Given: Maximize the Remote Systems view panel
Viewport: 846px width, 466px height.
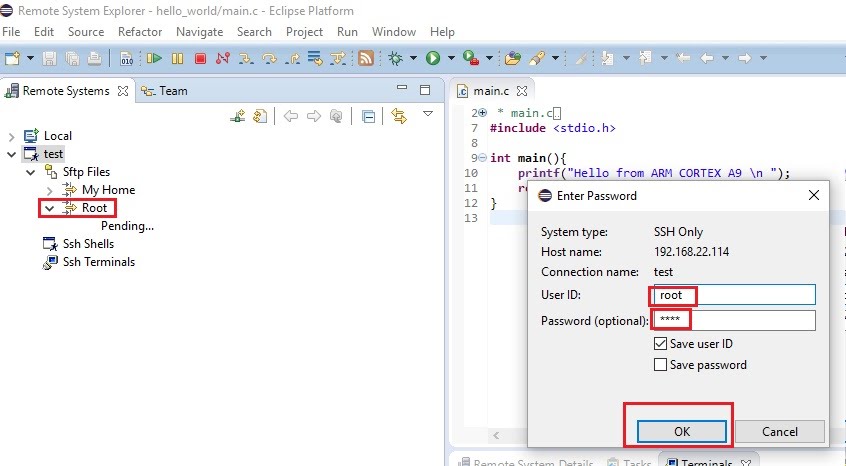Looking at the screenshot, I should [x=425, y=90].
